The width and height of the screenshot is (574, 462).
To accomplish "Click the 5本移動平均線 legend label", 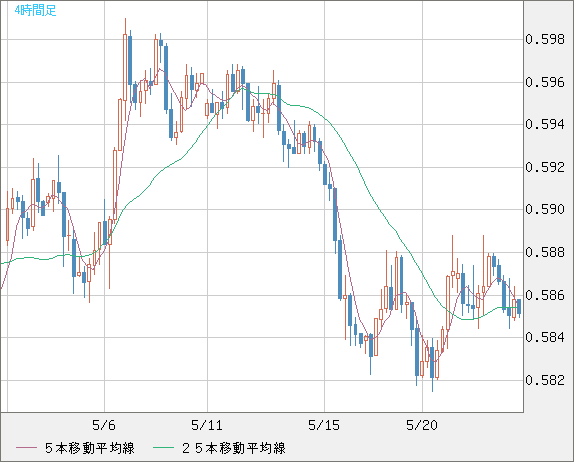I will pyautogui.click(x=90, y=448).
